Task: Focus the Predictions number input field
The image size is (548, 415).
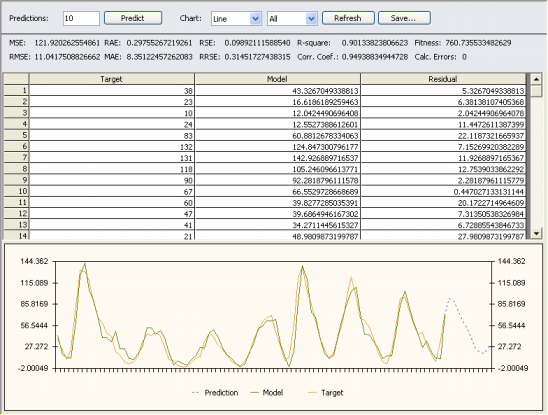Action: (x=81, y=19)
